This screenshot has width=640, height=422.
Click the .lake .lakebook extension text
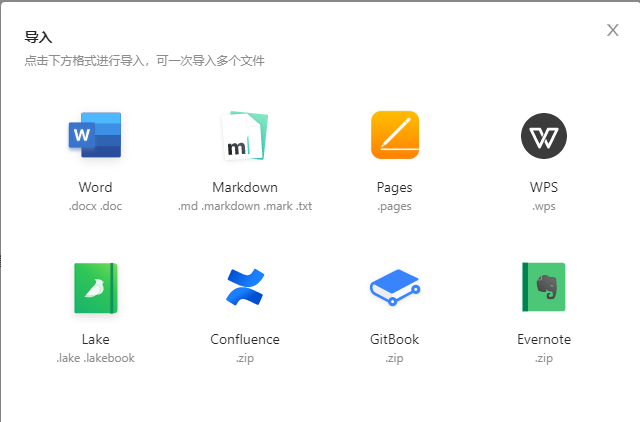[96, 358]
